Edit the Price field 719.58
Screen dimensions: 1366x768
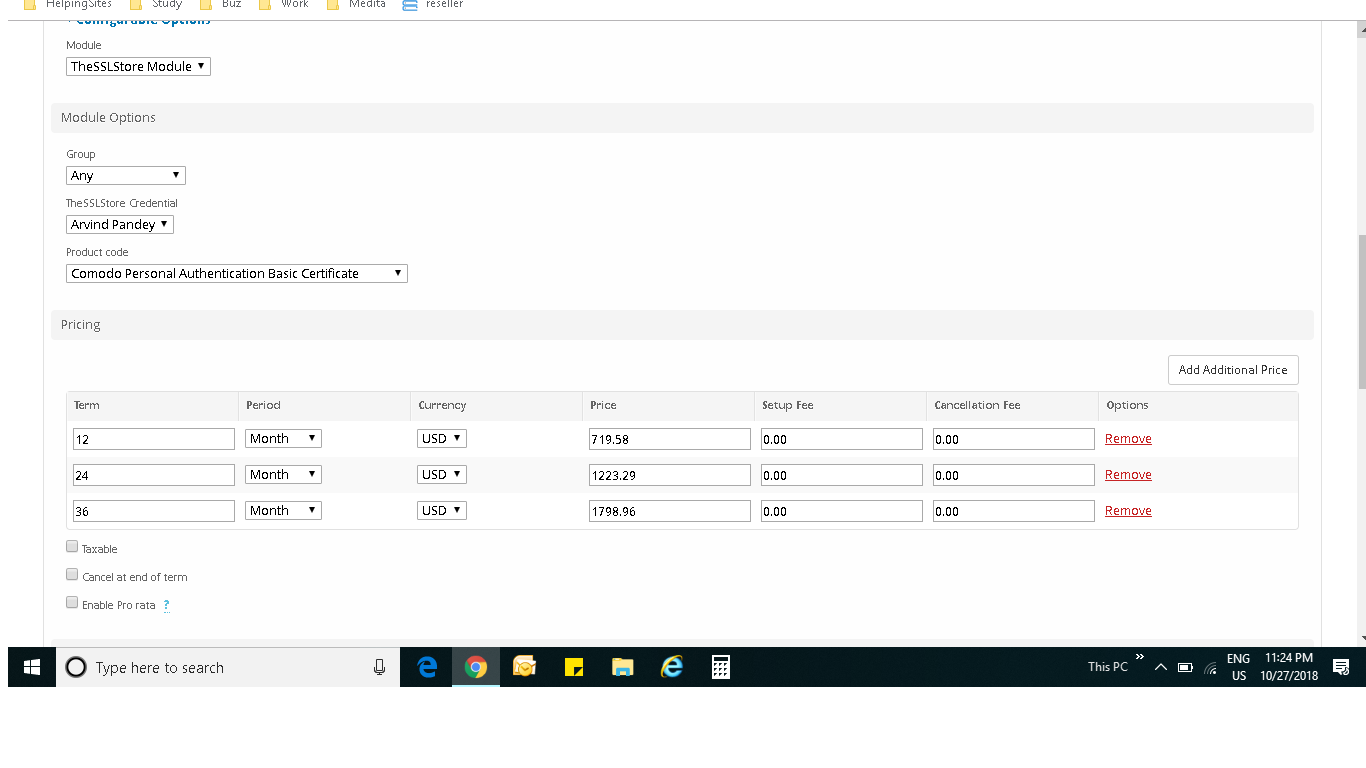(670, 439)
